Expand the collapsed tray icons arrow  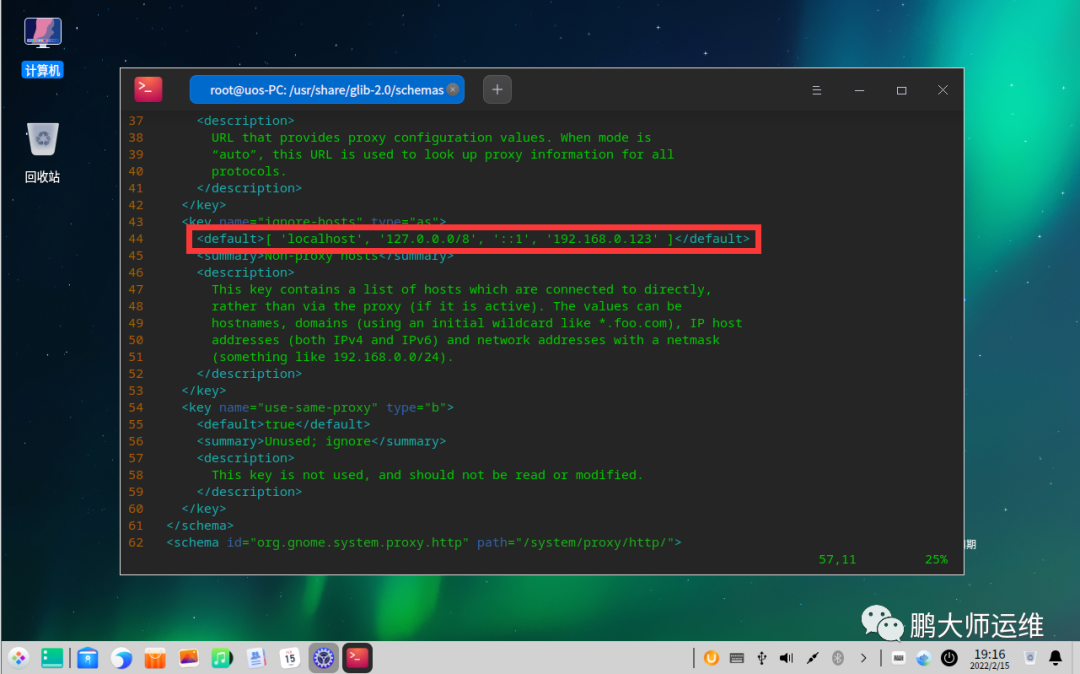pos(863,658)
